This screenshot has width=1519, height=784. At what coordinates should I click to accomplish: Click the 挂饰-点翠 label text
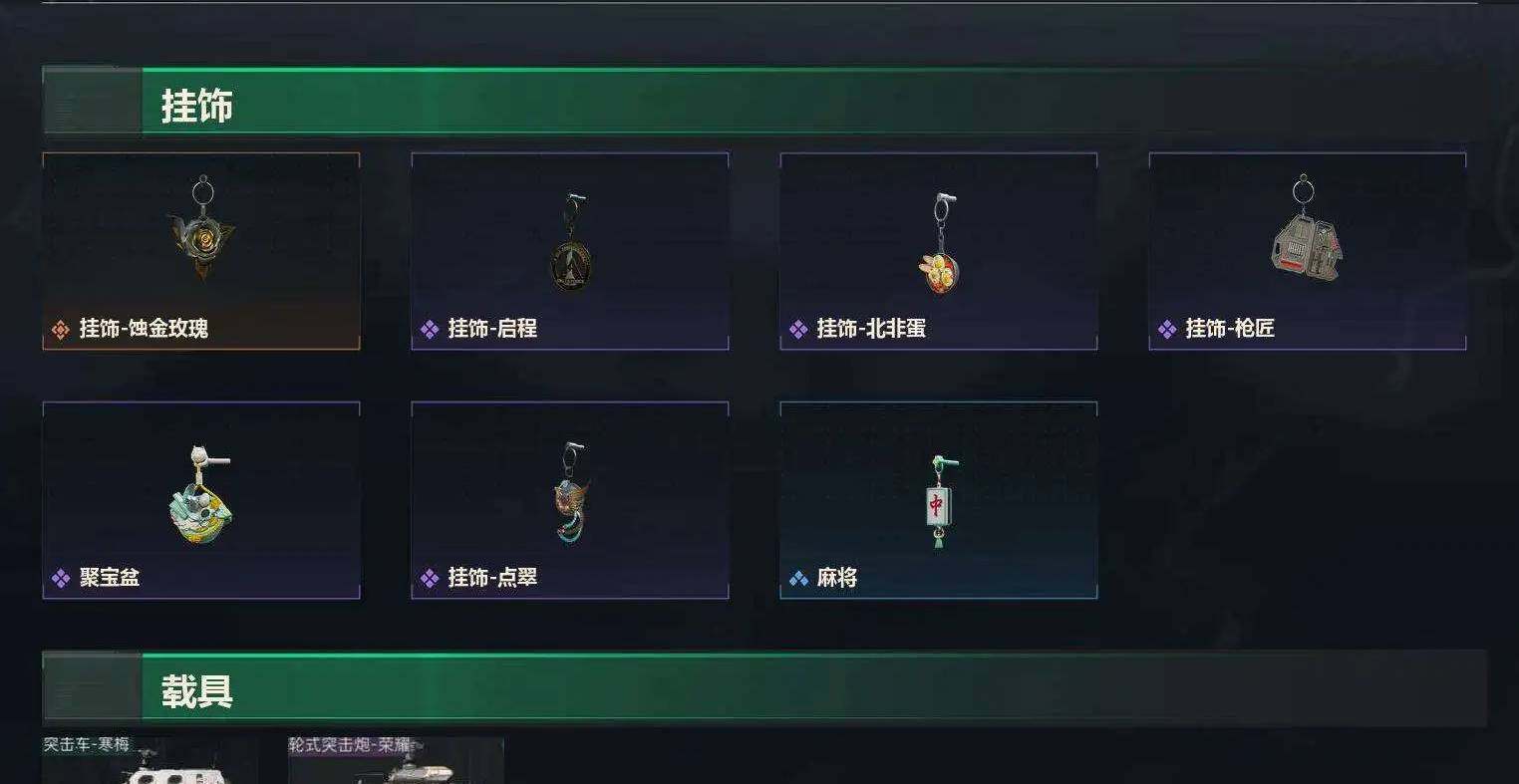(x=492, y=577)
